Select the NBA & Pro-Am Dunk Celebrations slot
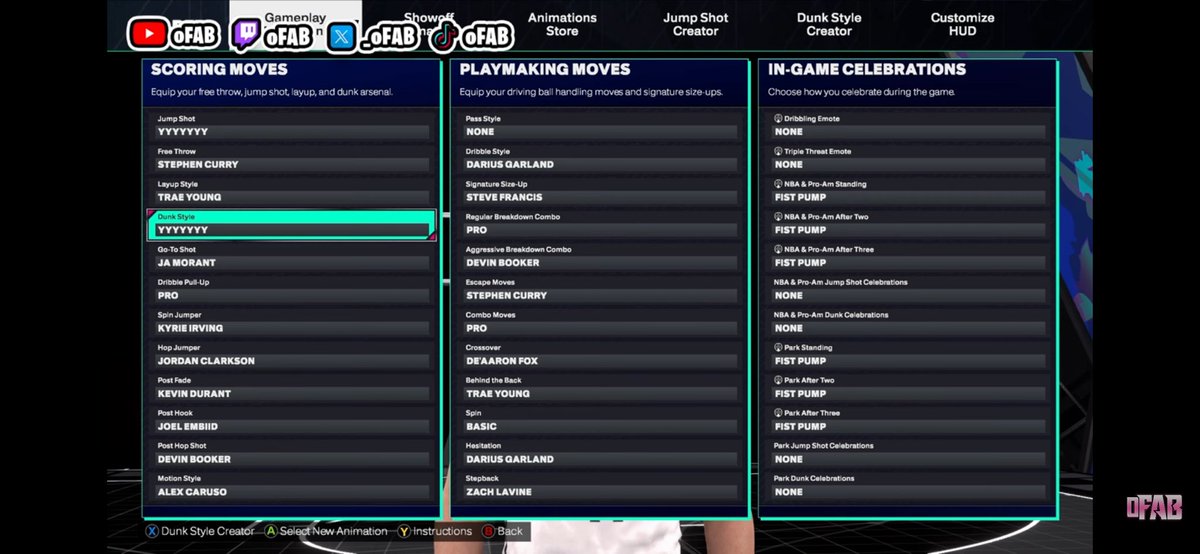Image resolution: width=1200 pixels, height=554 pixels. point(908,322)
